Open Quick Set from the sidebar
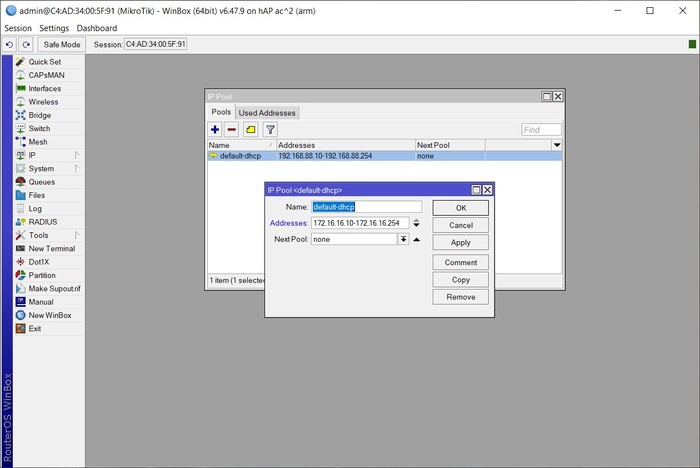This screenshot has width=700, height=468. point(49,62)
